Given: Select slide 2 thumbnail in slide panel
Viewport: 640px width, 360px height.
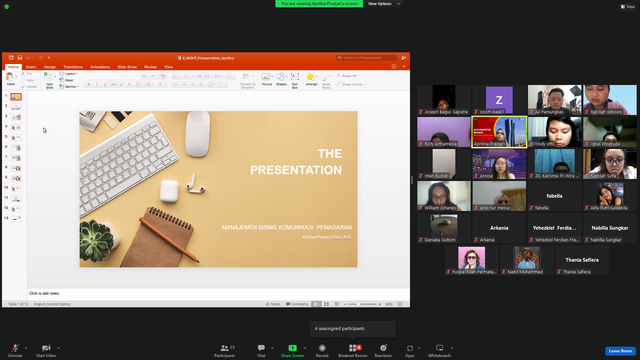Looking at the screenshot, I should click(x=16, y=107).
